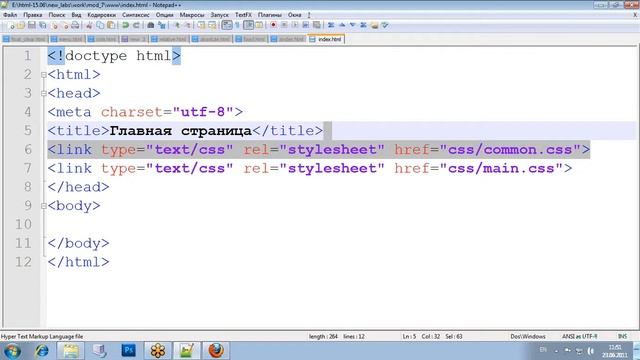Undo the last edit with green arrow
The height and width of the screenshot is (360, 640).
point(125,25)
